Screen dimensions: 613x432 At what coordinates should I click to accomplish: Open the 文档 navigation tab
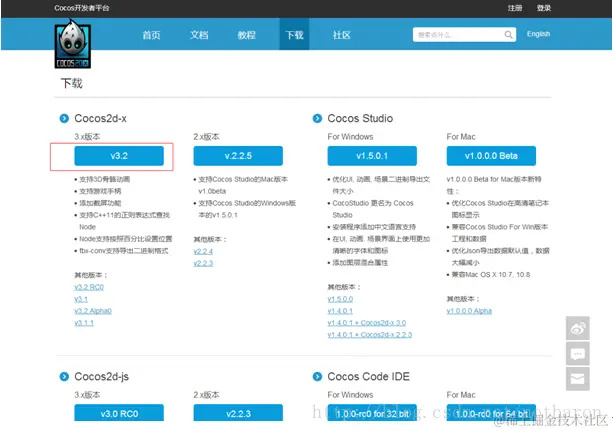[199, 35]
